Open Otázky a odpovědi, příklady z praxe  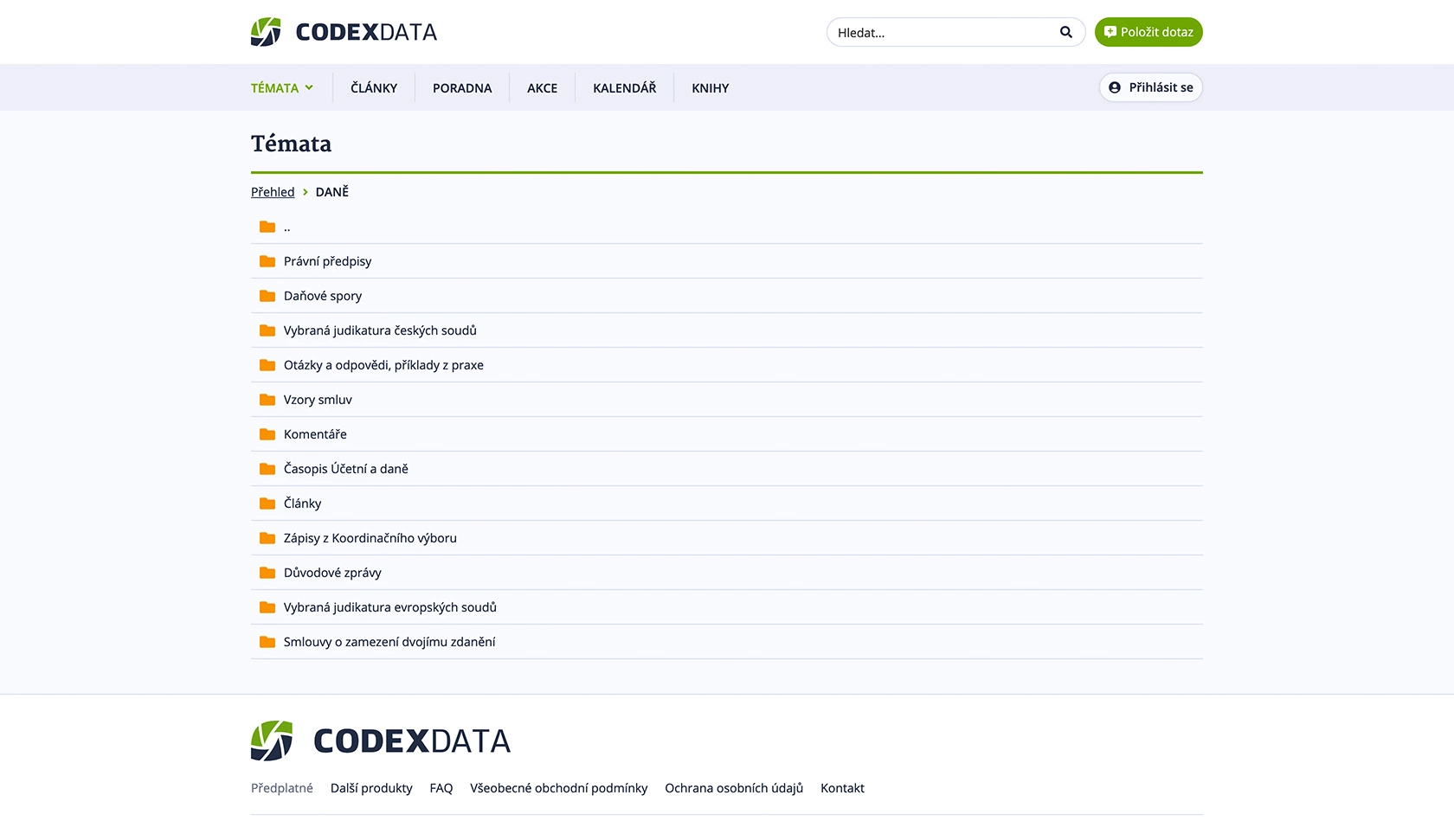tap(383, 365)
